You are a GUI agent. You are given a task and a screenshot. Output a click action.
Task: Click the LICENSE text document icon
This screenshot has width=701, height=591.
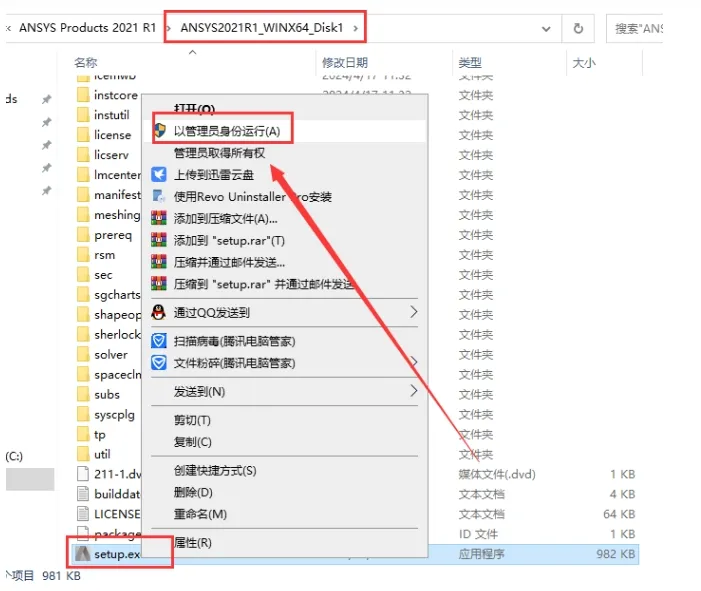click(x=83, y=514)
